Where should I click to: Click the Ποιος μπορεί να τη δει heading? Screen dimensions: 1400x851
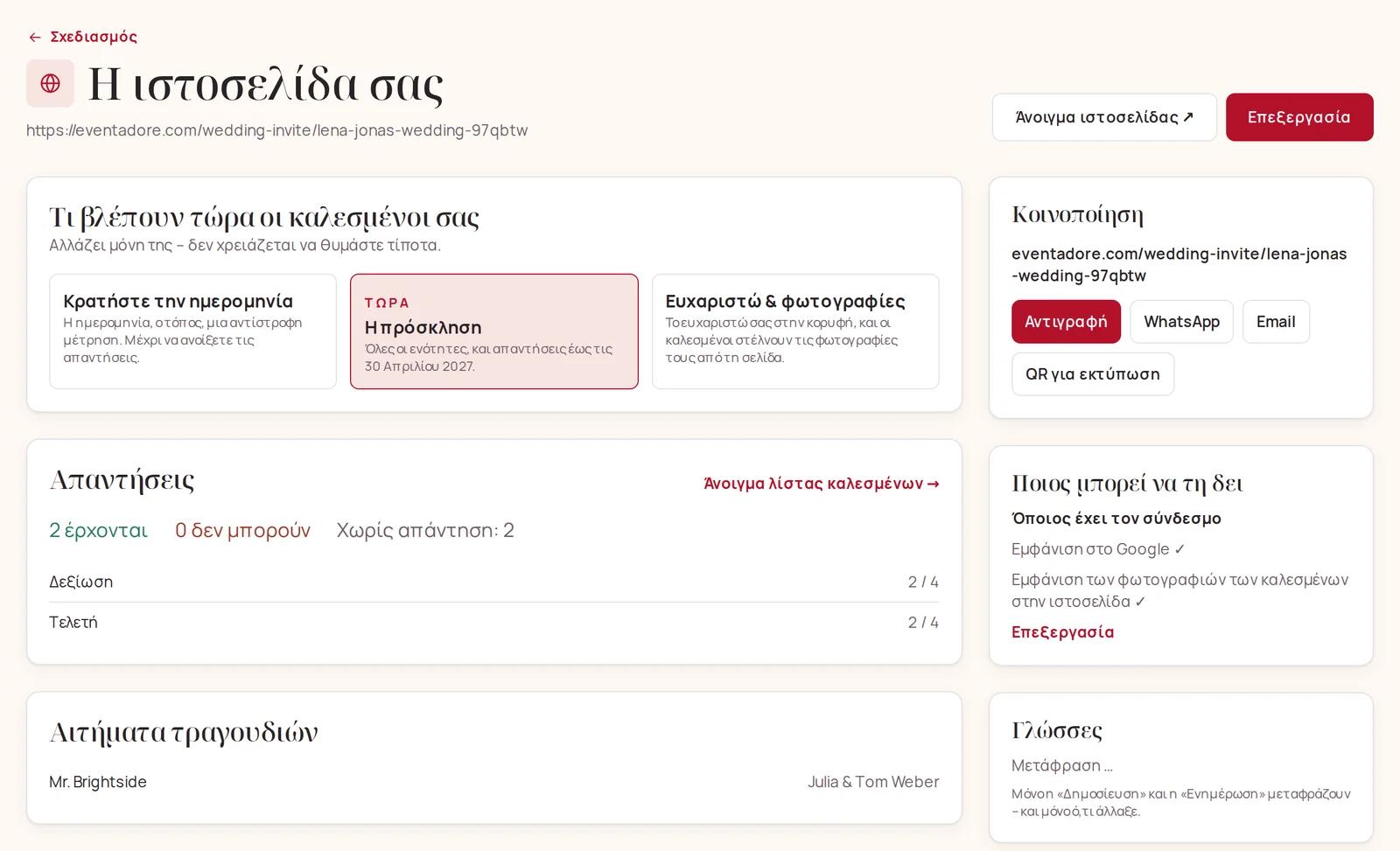coord(1127,484)
